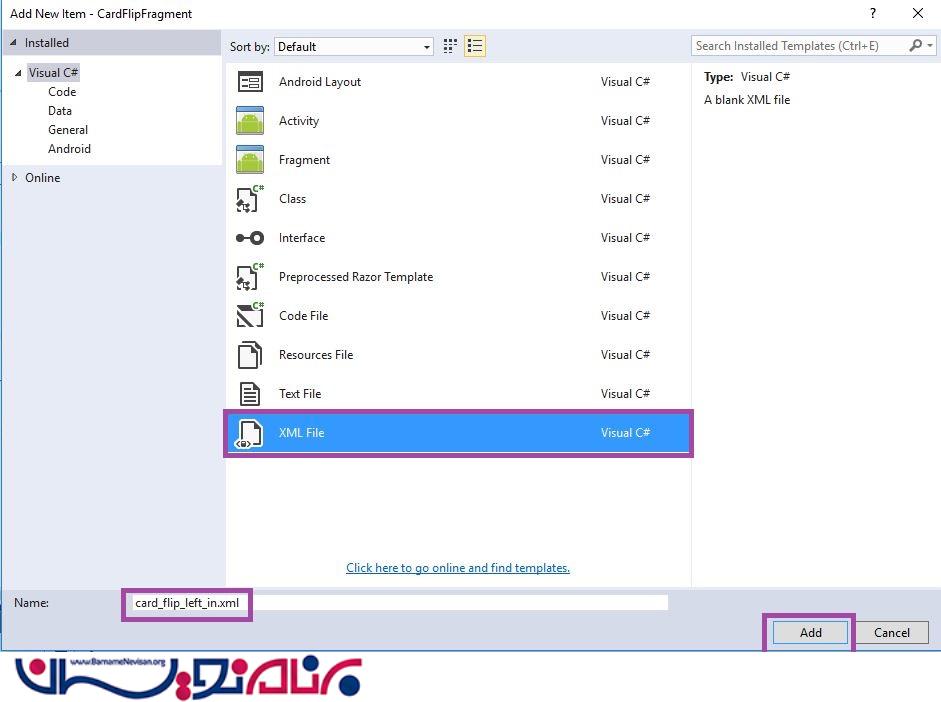Select the General category
Image resolution: width=941 pixels, height=702 pixels.
(68, 130)
